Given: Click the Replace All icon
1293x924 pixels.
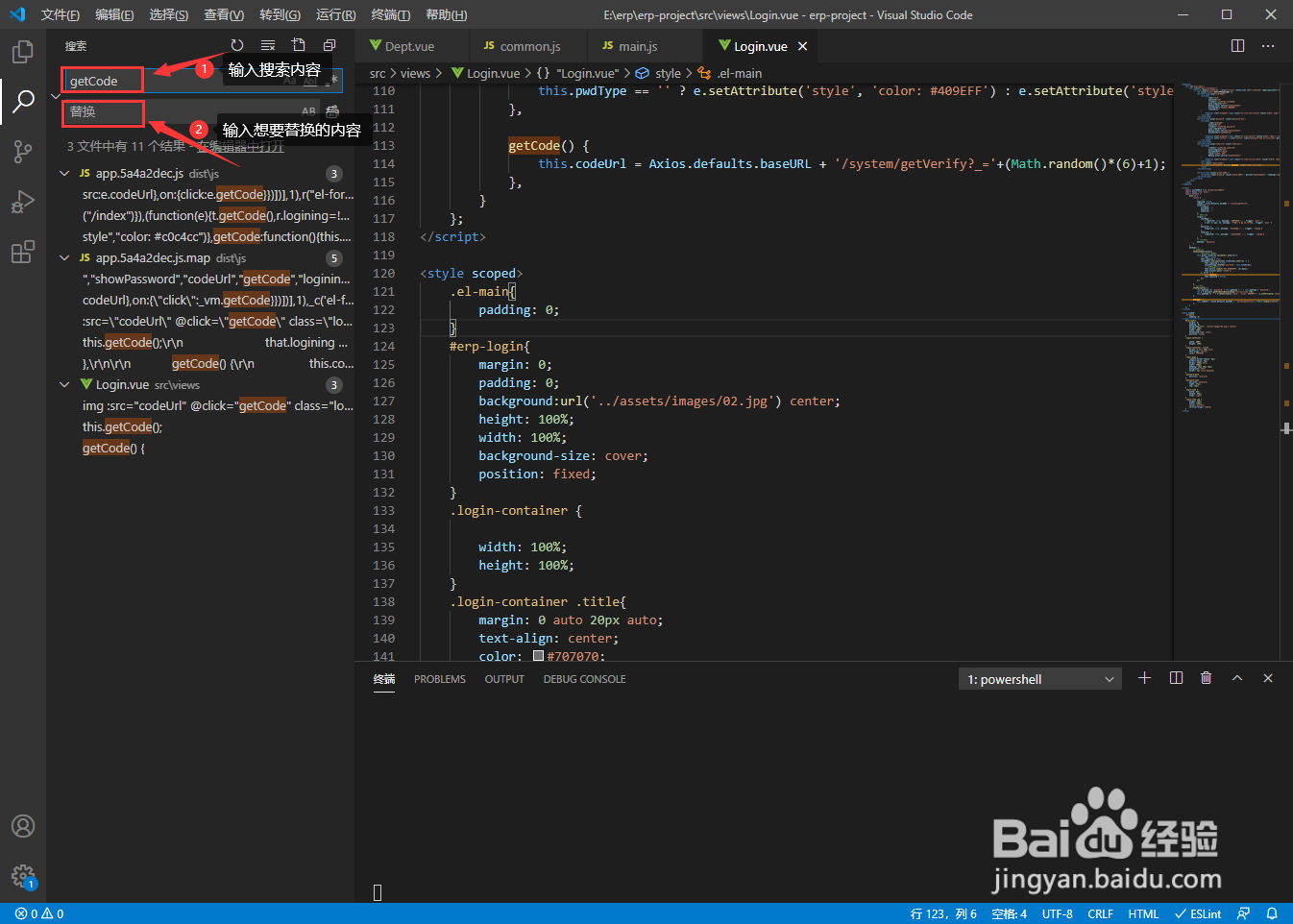Looking at the screenshot, I should [332, 111].
